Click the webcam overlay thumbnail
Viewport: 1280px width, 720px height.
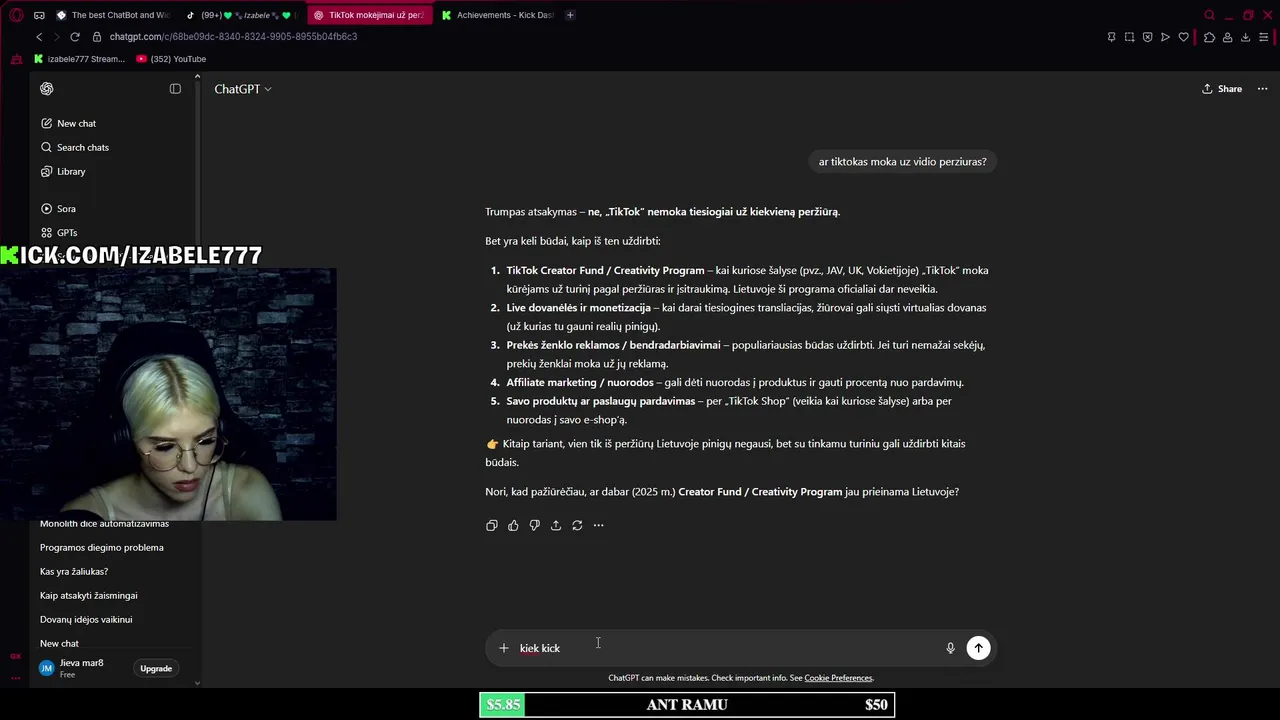coord(168,394)
